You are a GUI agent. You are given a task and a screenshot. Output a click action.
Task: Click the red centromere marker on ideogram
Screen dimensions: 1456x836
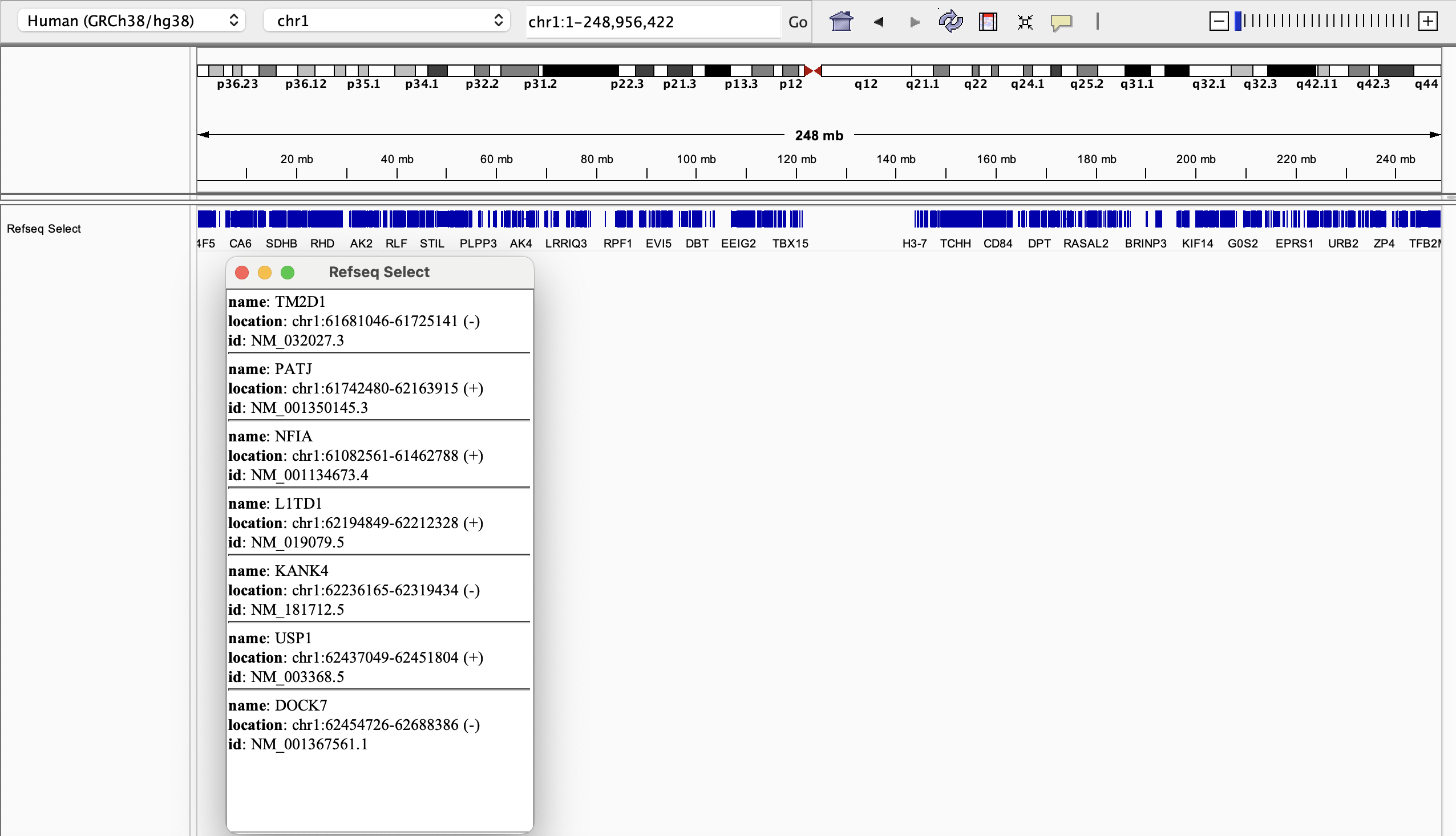pyautogui.click(x=812, y=71)
